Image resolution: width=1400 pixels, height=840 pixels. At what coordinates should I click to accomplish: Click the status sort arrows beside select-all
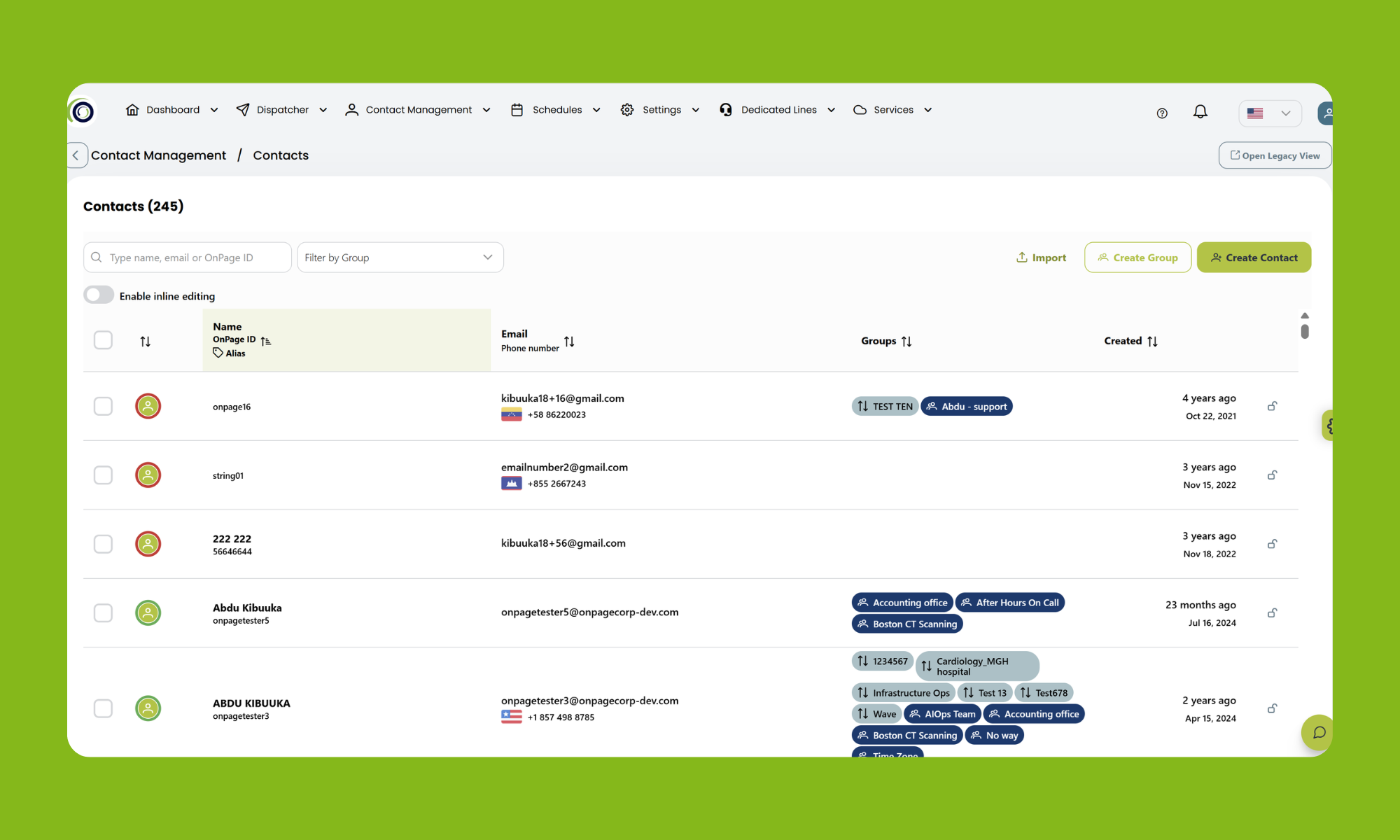145,342
